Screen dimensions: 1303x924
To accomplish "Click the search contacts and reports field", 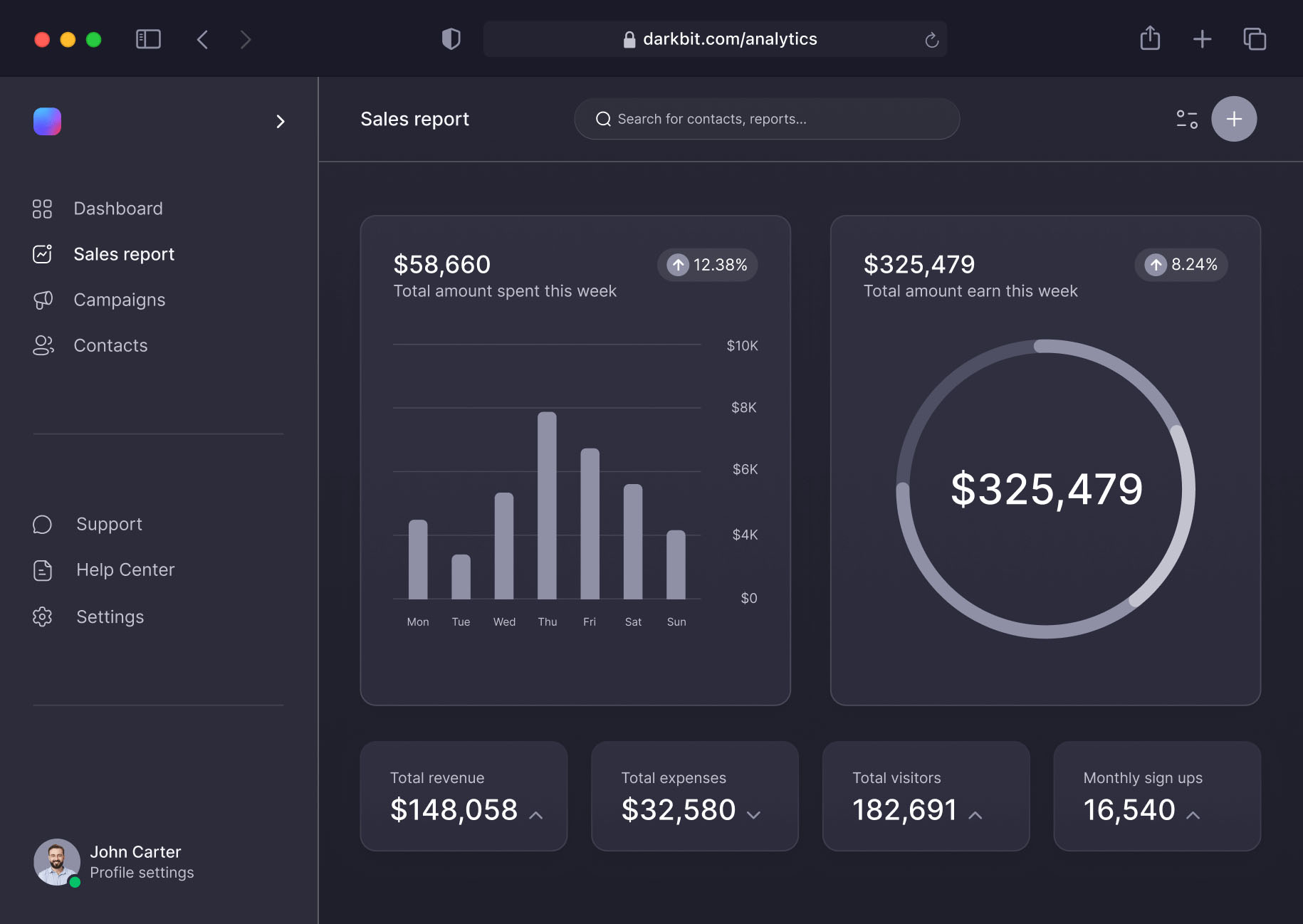I will (766, 119).
